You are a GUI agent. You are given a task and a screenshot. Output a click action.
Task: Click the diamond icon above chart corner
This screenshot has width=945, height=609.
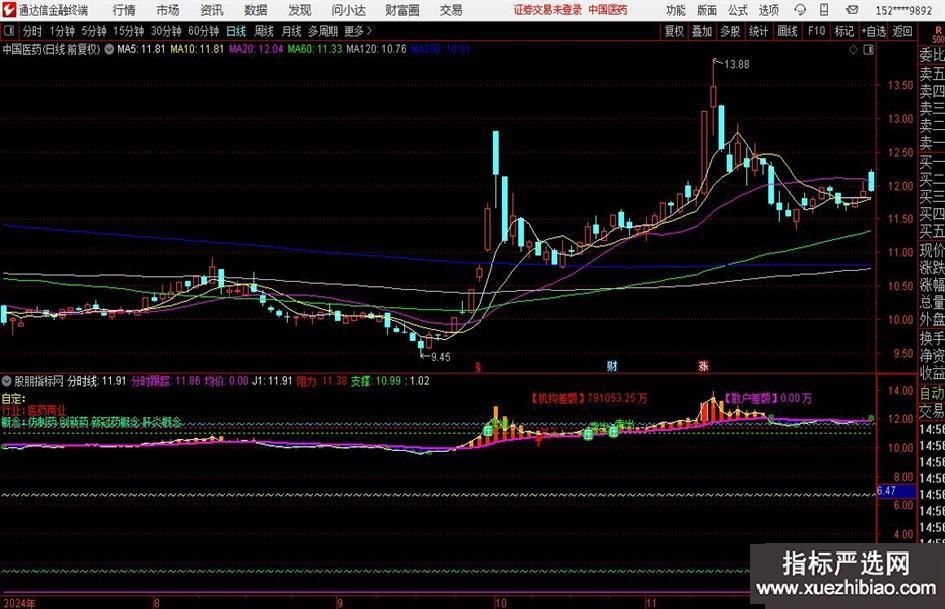coord(853,50)
